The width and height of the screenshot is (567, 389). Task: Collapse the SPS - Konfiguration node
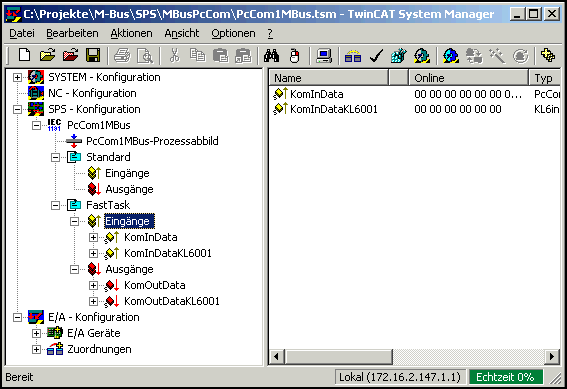(17, 109)
